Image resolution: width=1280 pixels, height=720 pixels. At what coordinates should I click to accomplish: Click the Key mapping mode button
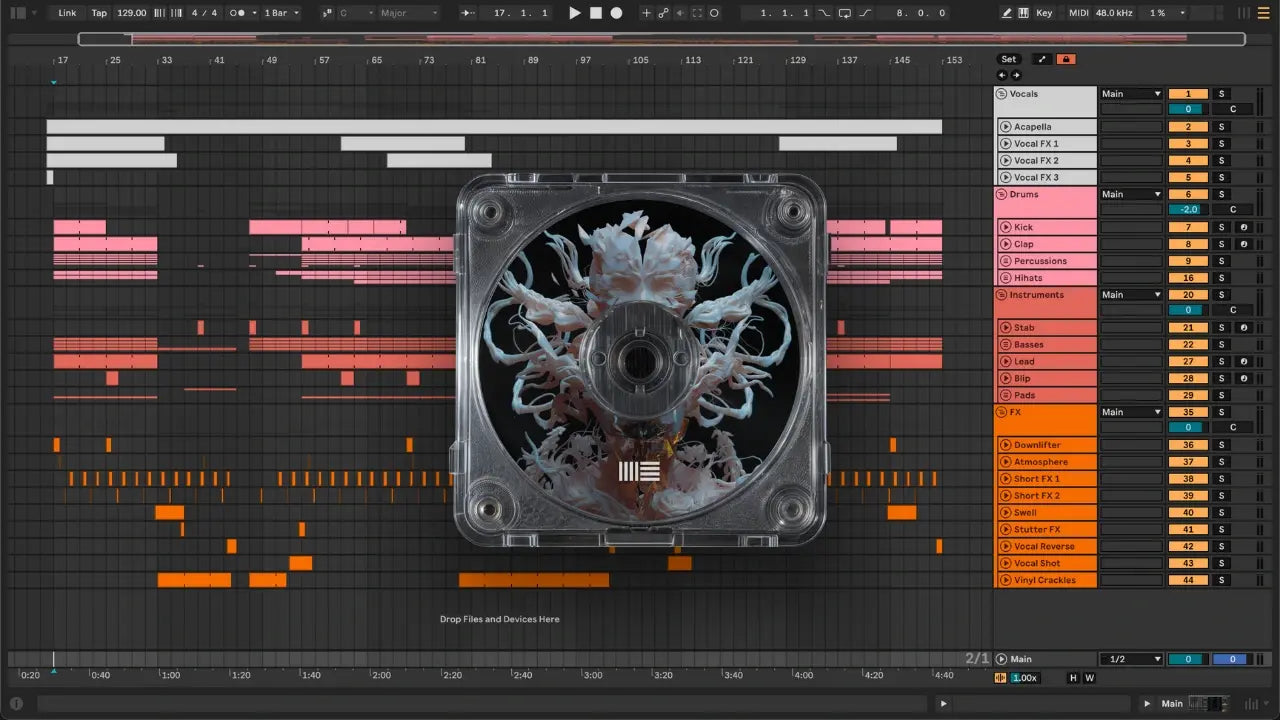(1044, 13)
